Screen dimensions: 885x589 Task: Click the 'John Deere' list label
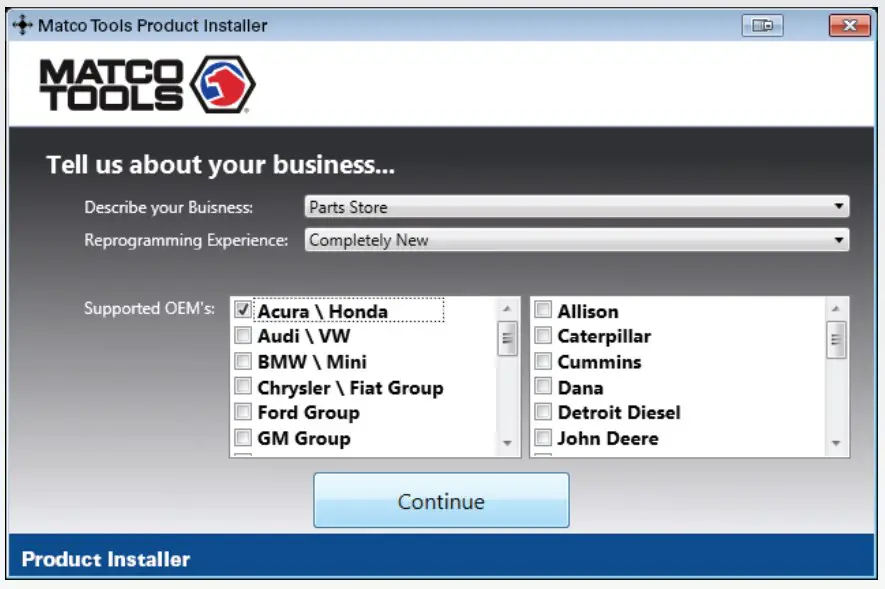[x=608, y=438]
